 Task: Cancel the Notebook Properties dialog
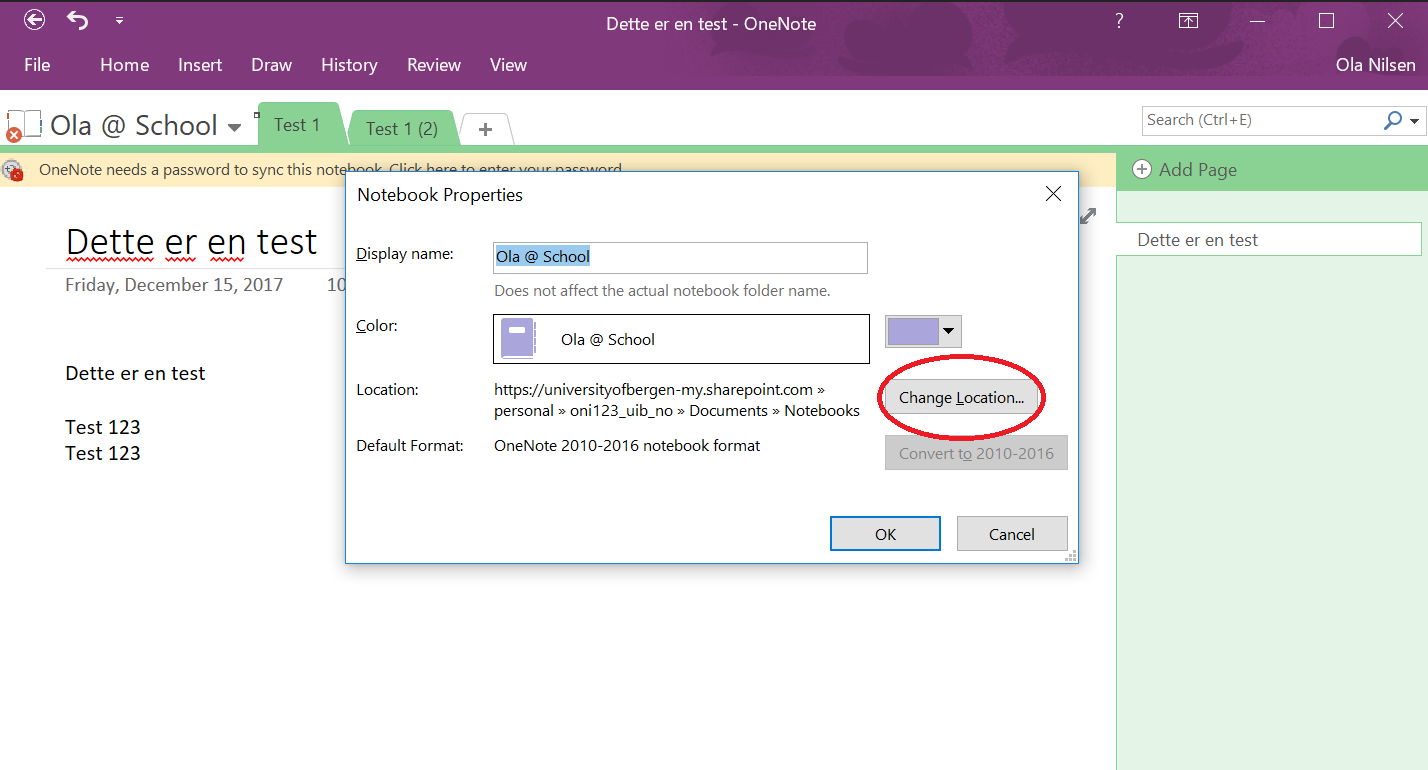[x=1011, y=534]
